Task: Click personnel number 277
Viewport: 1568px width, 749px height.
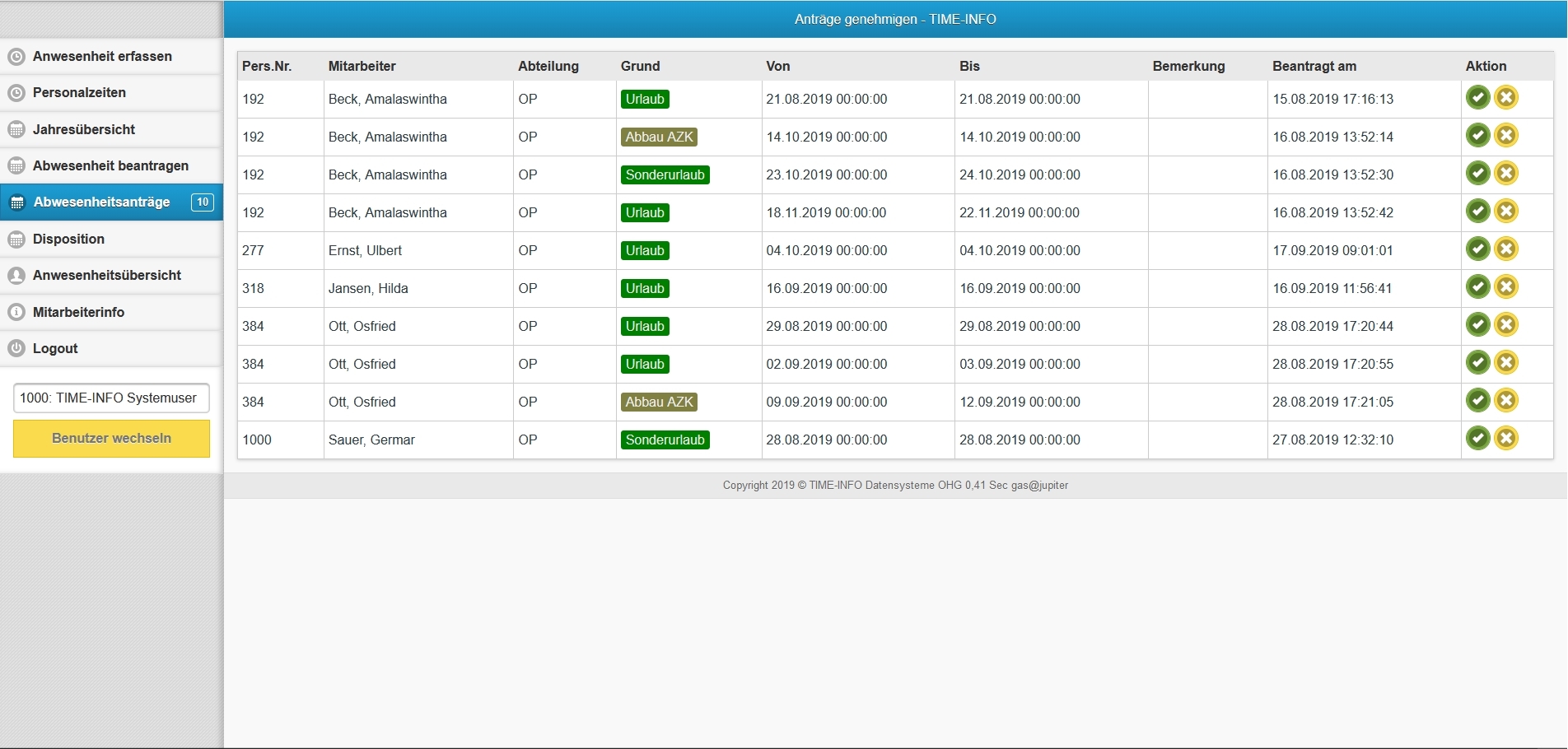Action: 254,251
